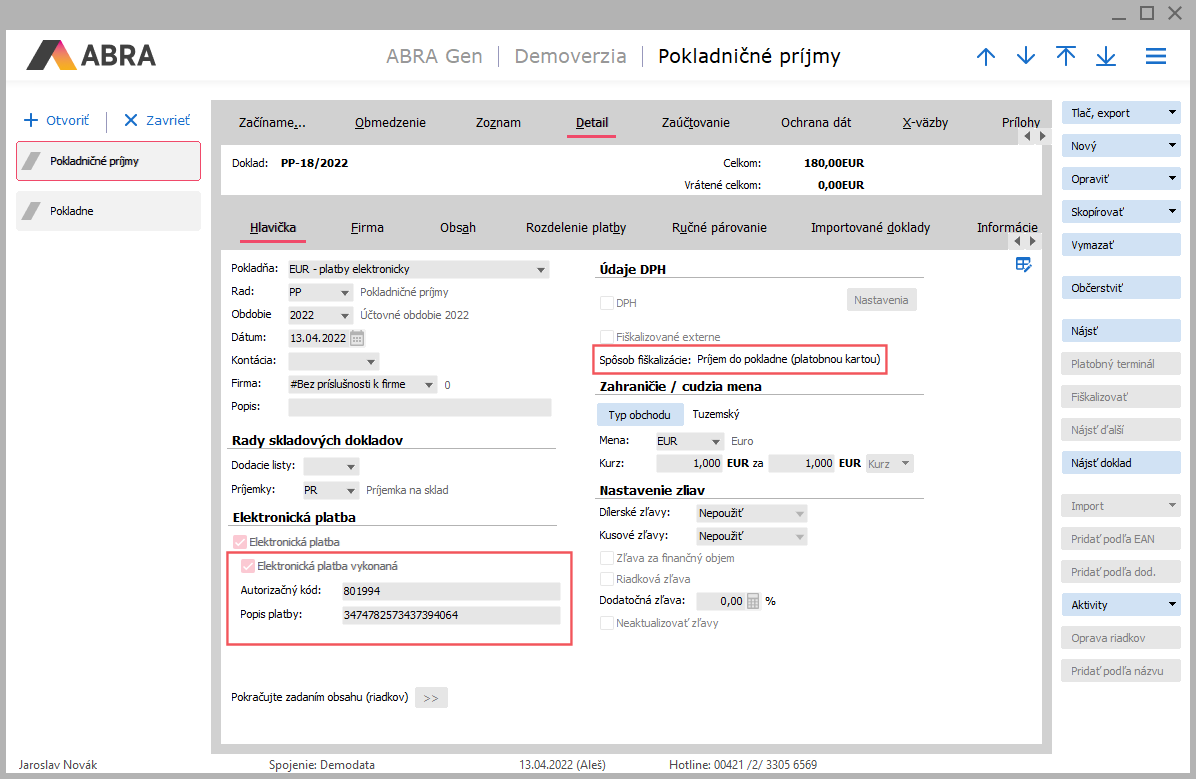Toggle the DPH checkbox
This screenshot has width=1196, height=779.
point(606,303)
